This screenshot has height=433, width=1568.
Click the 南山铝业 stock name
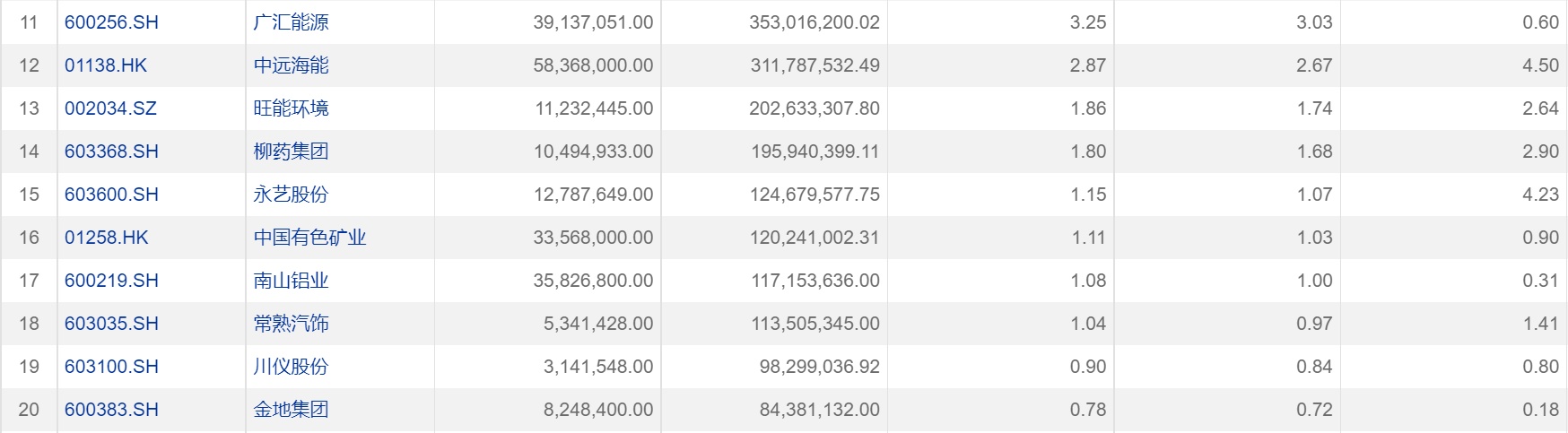point(291,281)
